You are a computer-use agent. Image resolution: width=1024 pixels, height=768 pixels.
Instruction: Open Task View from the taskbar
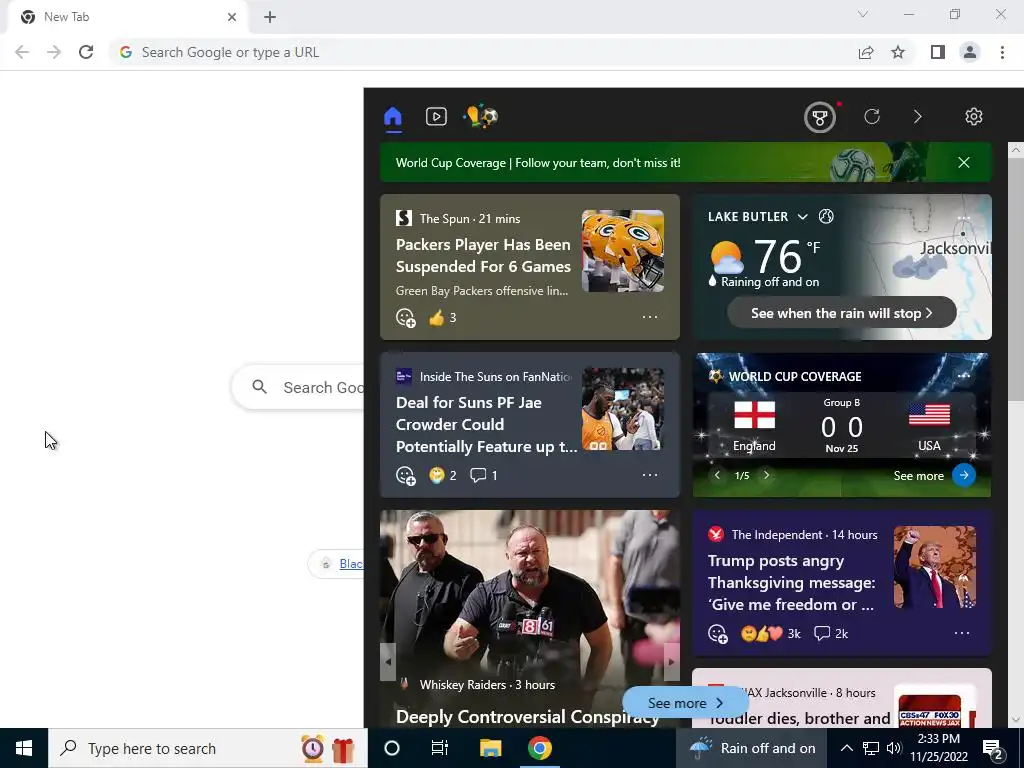click(x=440, y=748)
